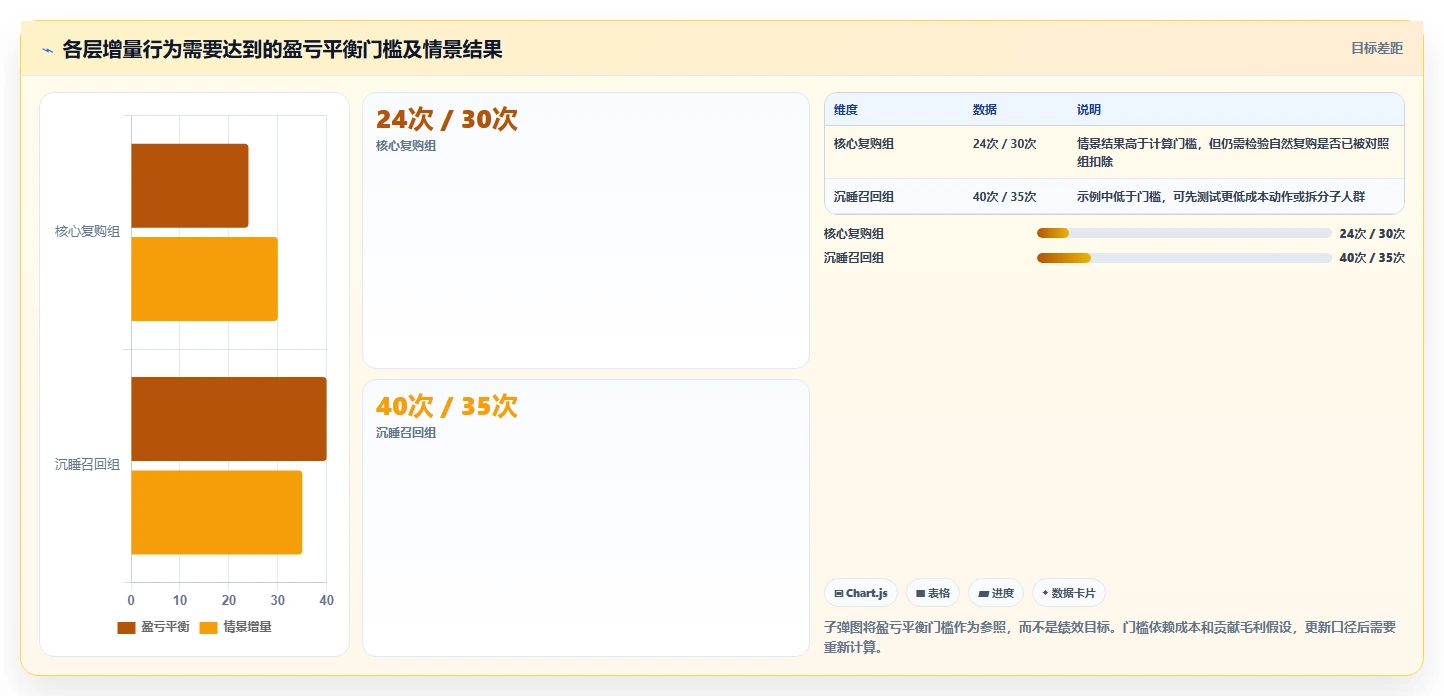Toggle the 情景增量 legend item

tap(236, 627)
